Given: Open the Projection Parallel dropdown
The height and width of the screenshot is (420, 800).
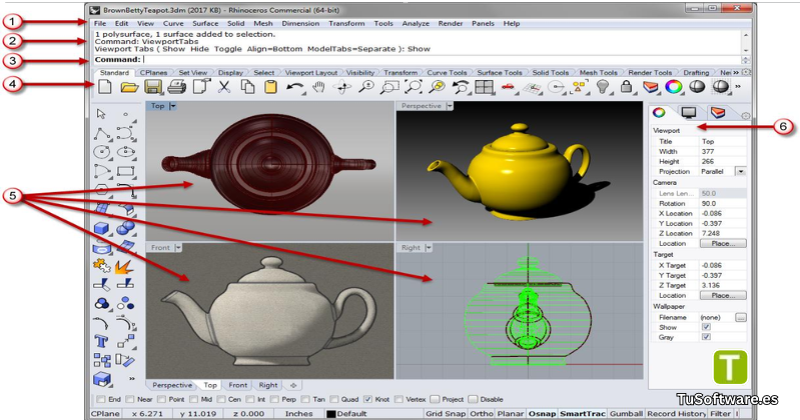Looking at the screenshot, I should point(740,171).
